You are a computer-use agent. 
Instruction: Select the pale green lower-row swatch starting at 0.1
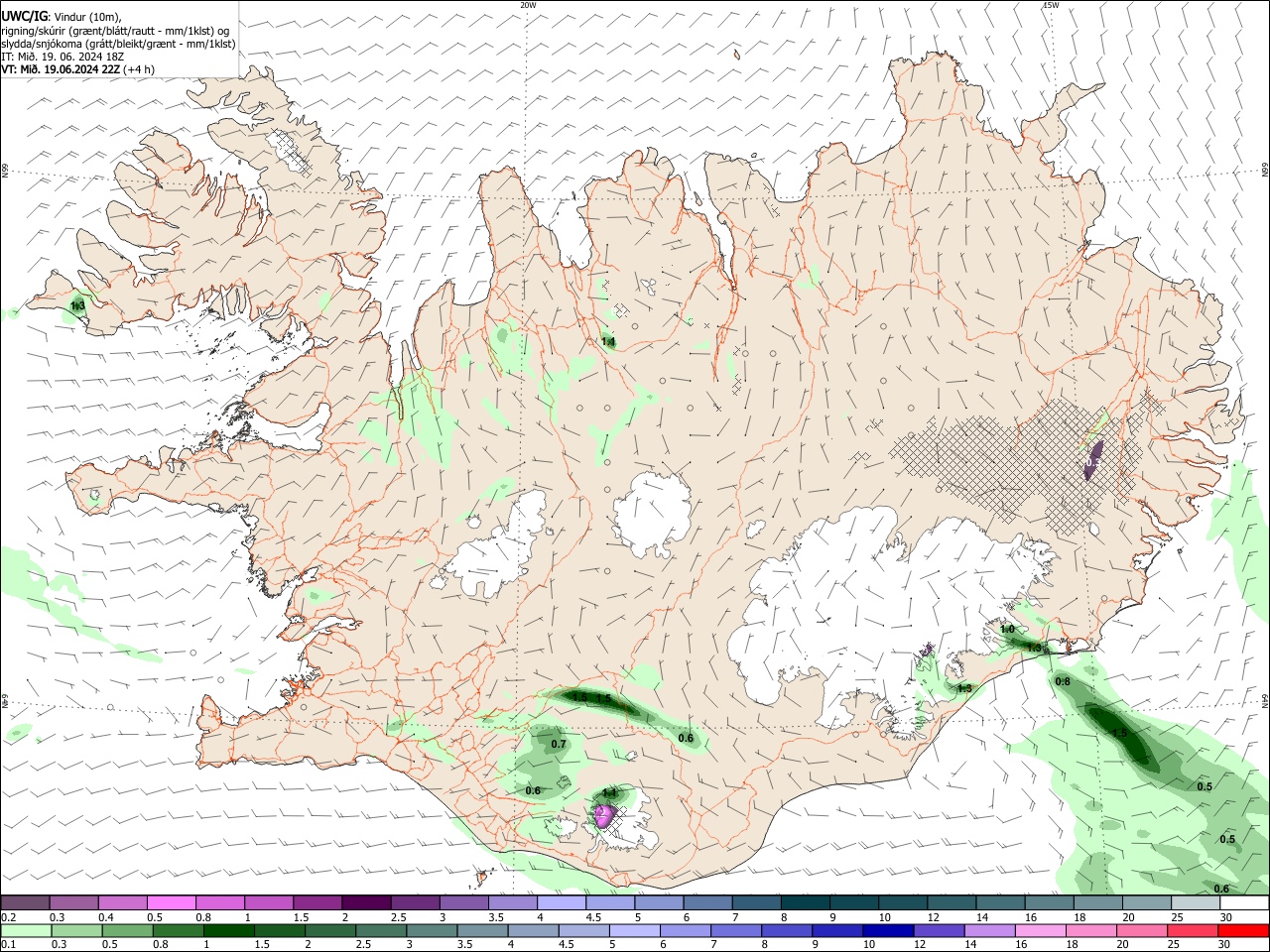25,930
